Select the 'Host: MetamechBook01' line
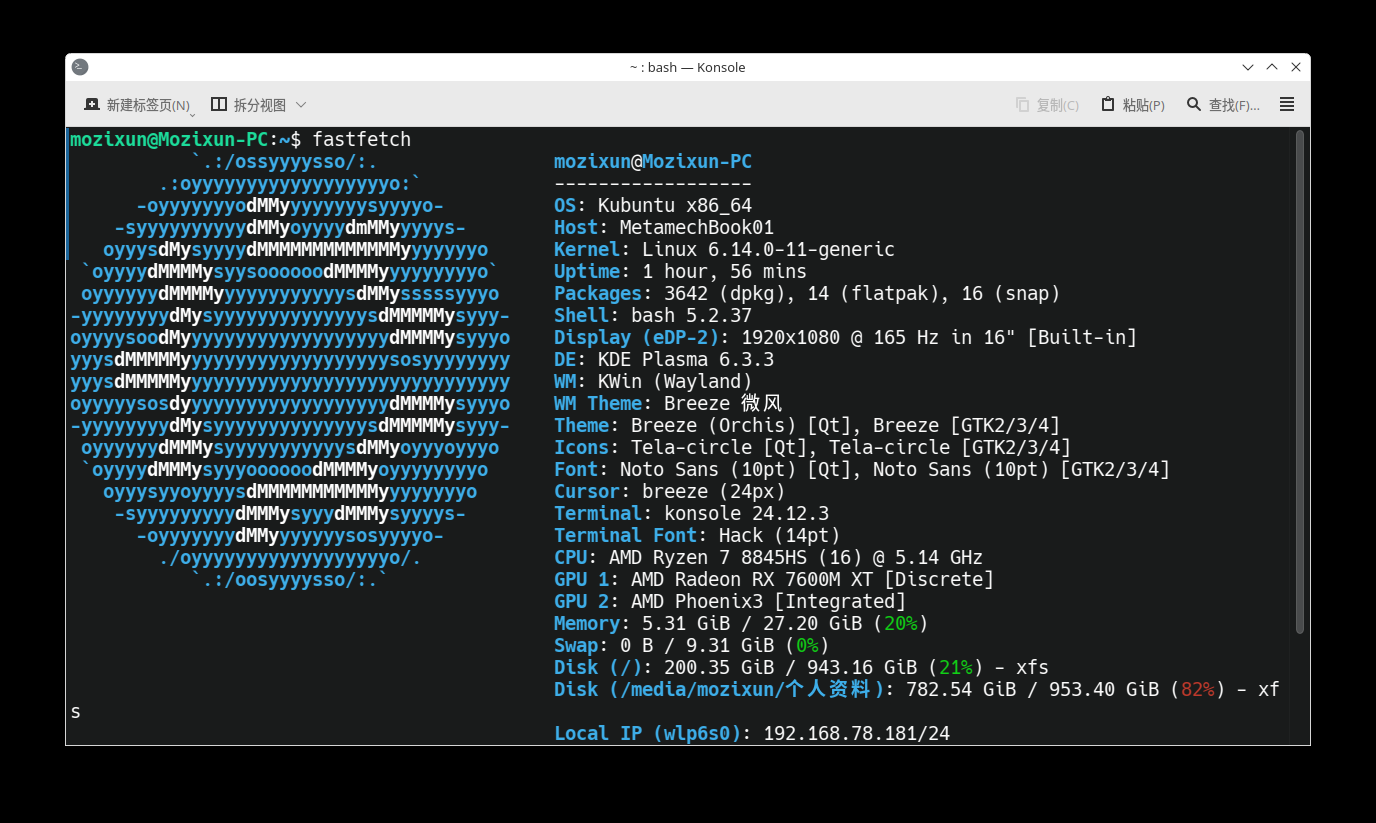This screenshot has width=1376, height=823. click(664, 227)
